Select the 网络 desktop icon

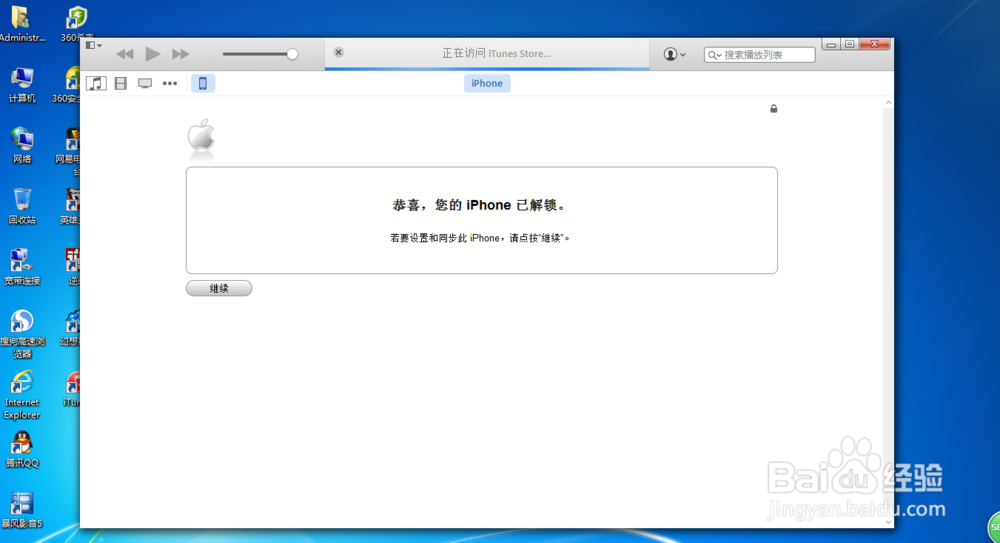[22, 146]
